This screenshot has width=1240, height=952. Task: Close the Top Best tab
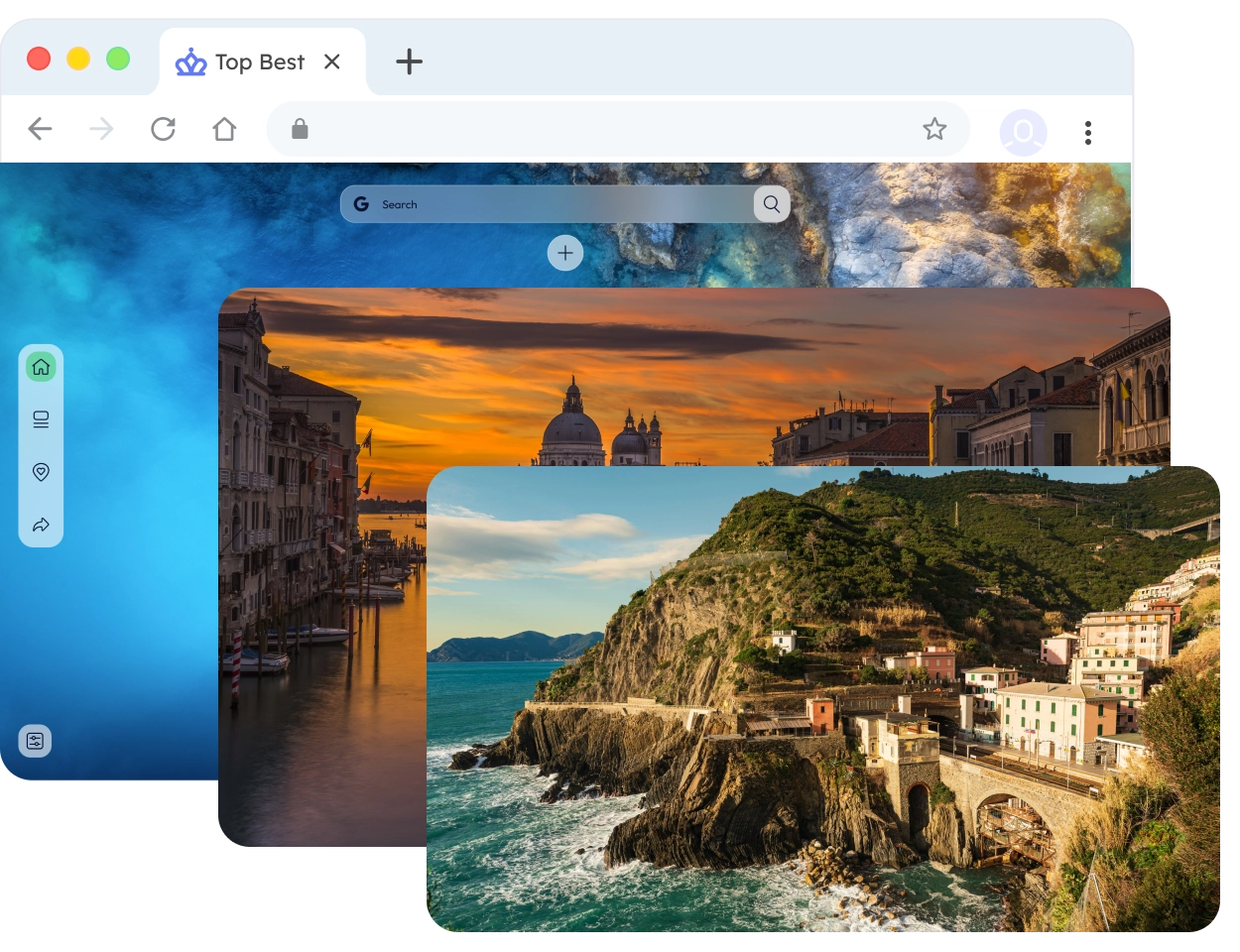(x=332, y=61)
